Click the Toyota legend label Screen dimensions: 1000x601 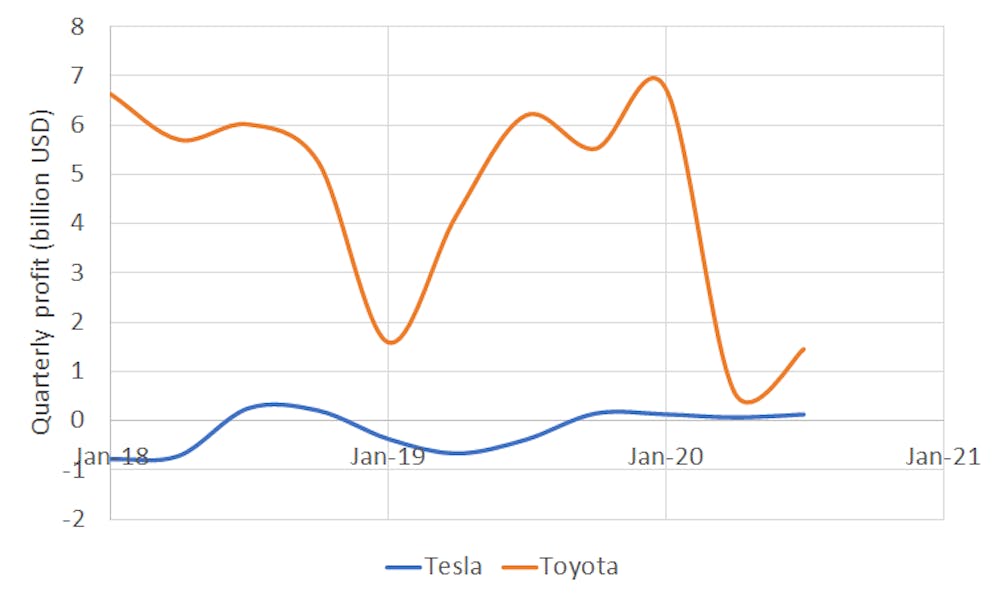[x=579, y=567]
